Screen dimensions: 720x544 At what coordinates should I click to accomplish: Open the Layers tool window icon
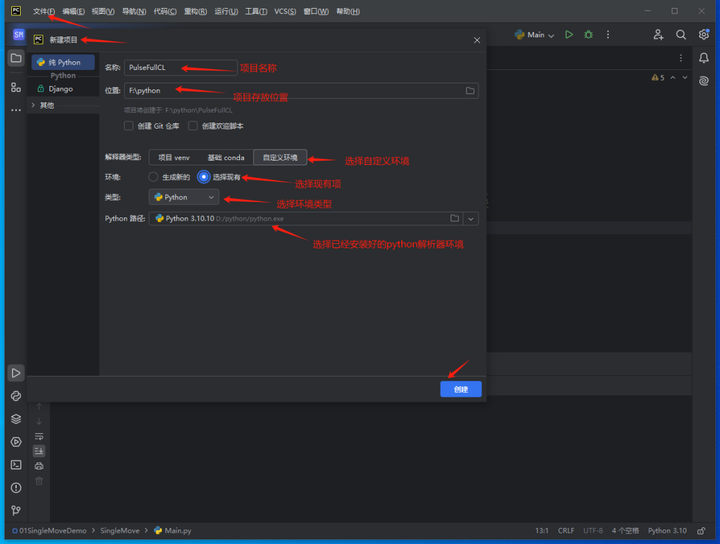point(16,419)
